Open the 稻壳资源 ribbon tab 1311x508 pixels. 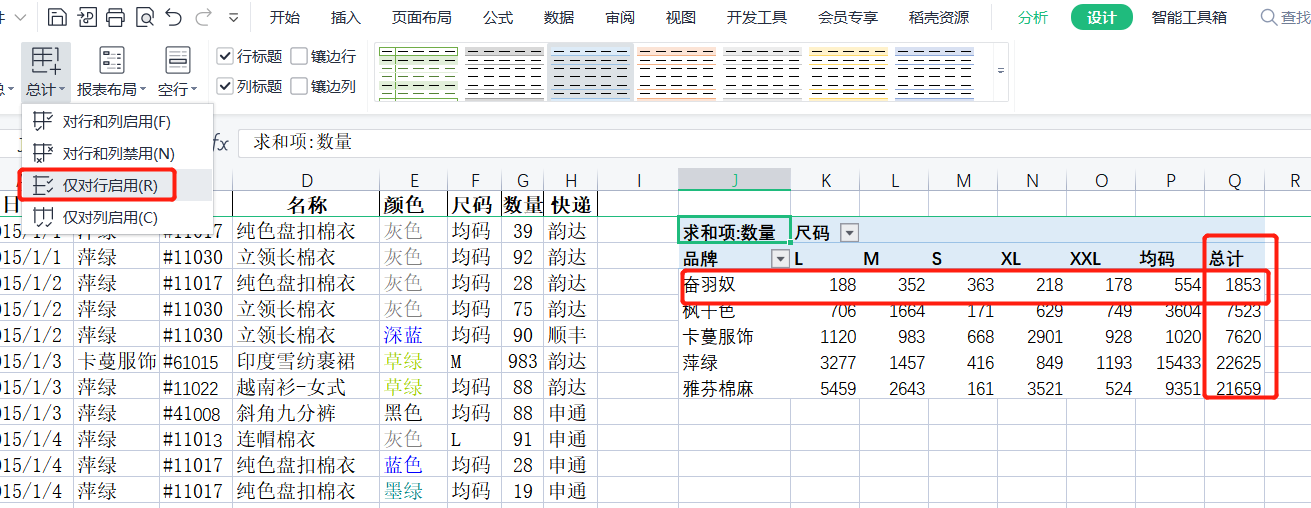pyautogui.click(x=939, y=18)
